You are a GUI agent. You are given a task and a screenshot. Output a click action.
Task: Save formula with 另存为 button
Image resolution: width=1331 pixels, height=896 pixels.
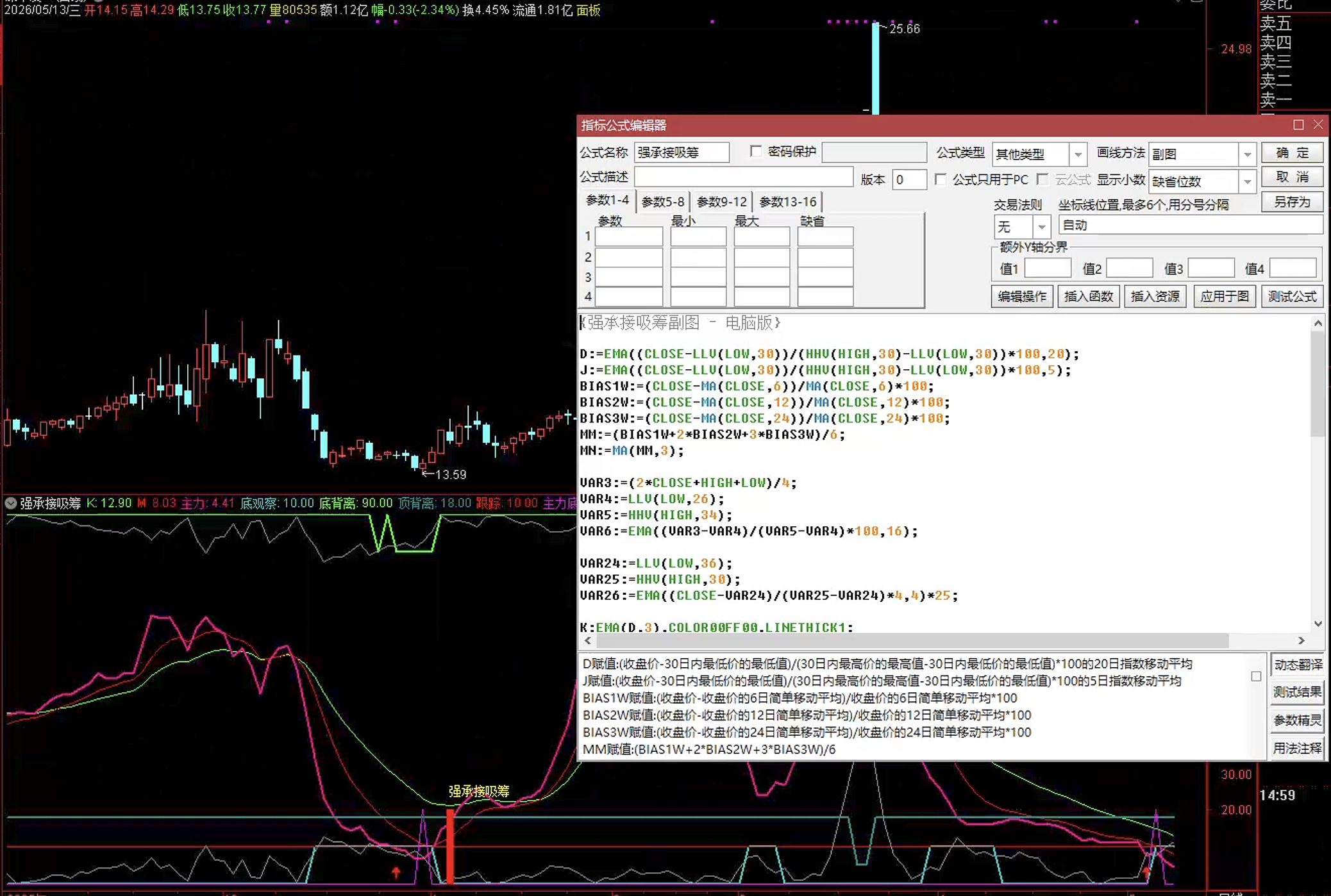[x=1292, y=203]
